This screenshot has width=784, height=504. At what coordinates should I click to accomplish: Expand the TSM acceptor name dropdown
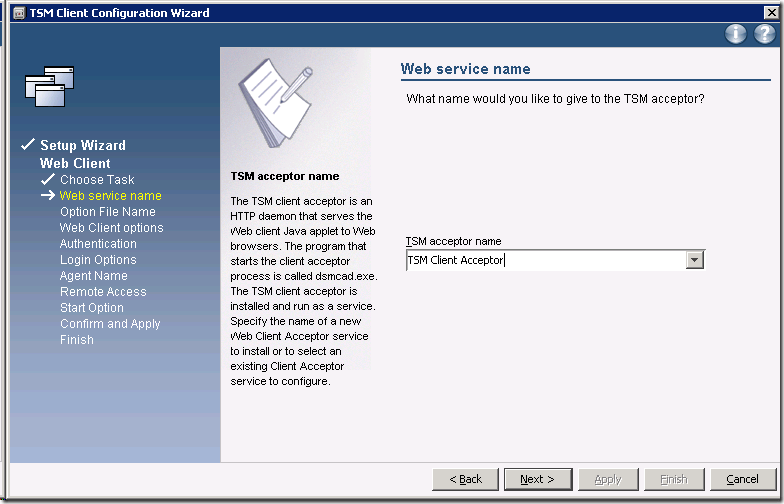tap(696, 260)
